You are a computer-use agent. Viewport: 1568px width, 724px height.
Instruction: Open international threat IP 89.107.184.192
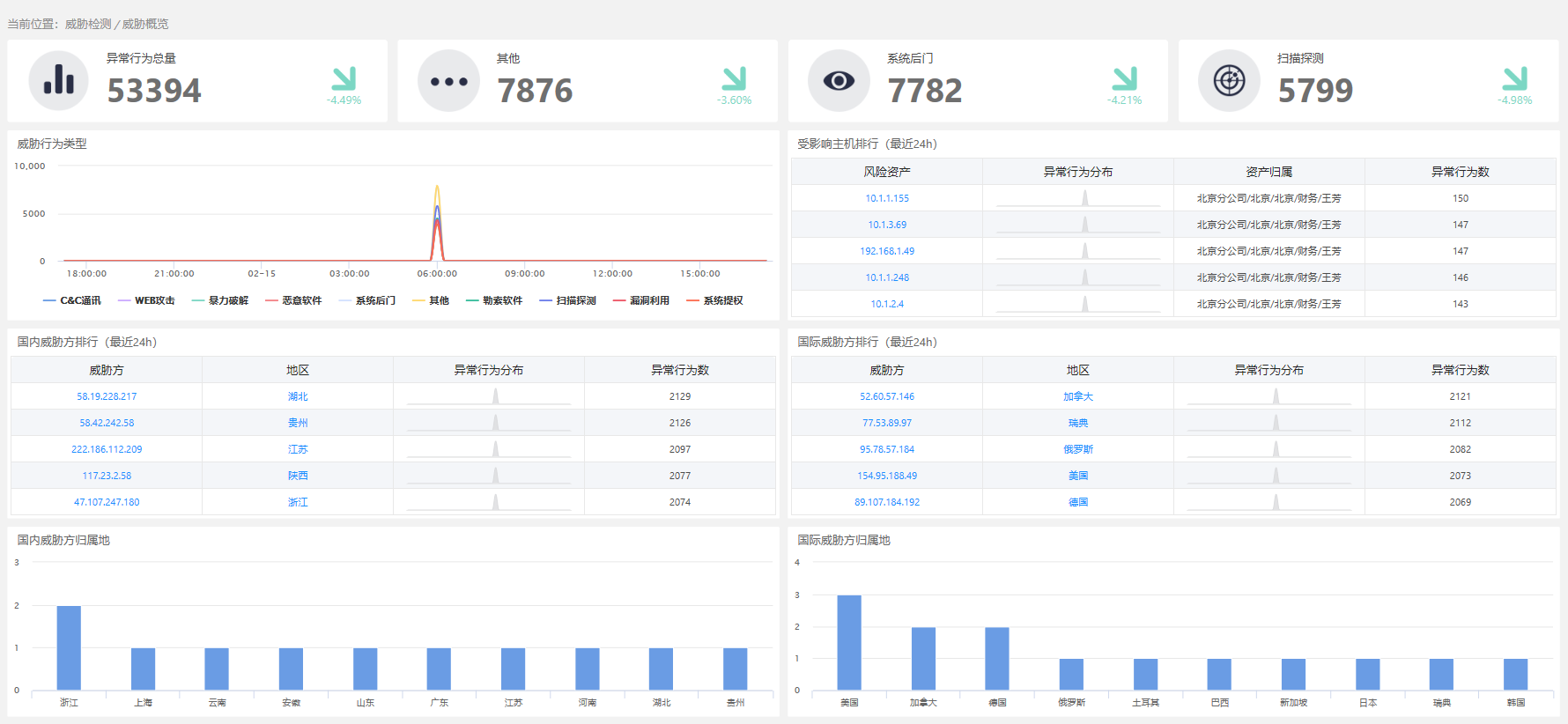click(886, 502)
